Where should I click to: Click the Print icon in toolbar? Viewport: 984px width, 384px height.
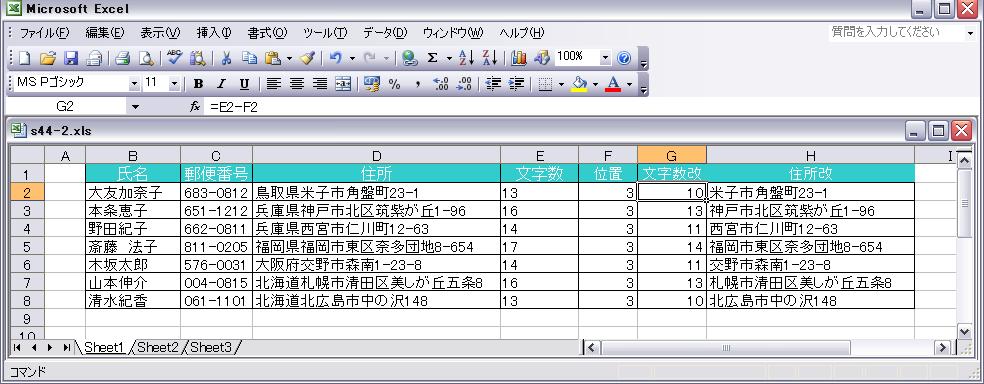(x=122, y=58)
